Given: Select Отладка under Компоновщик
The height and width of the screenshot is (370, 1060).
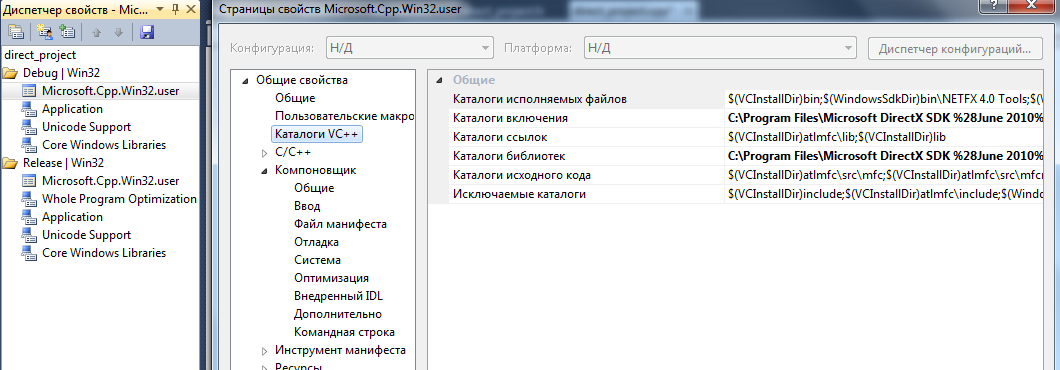Looking at the screenshot, I should click(316, 242).
